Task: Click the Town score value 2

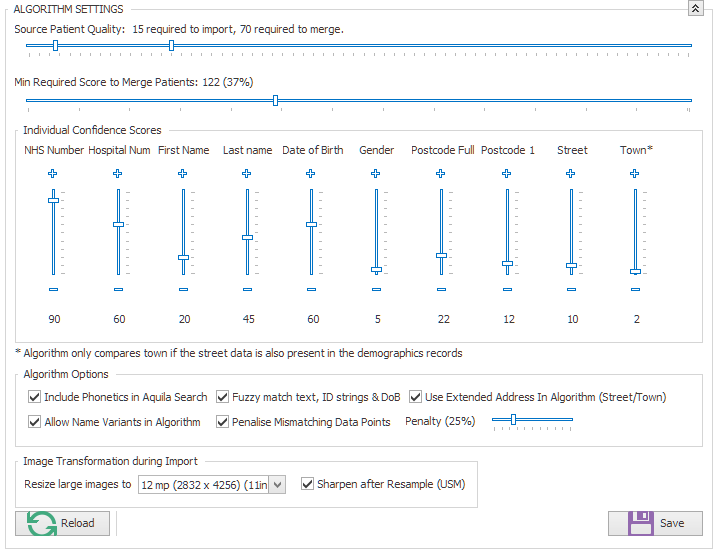Action: pos(637,319)
